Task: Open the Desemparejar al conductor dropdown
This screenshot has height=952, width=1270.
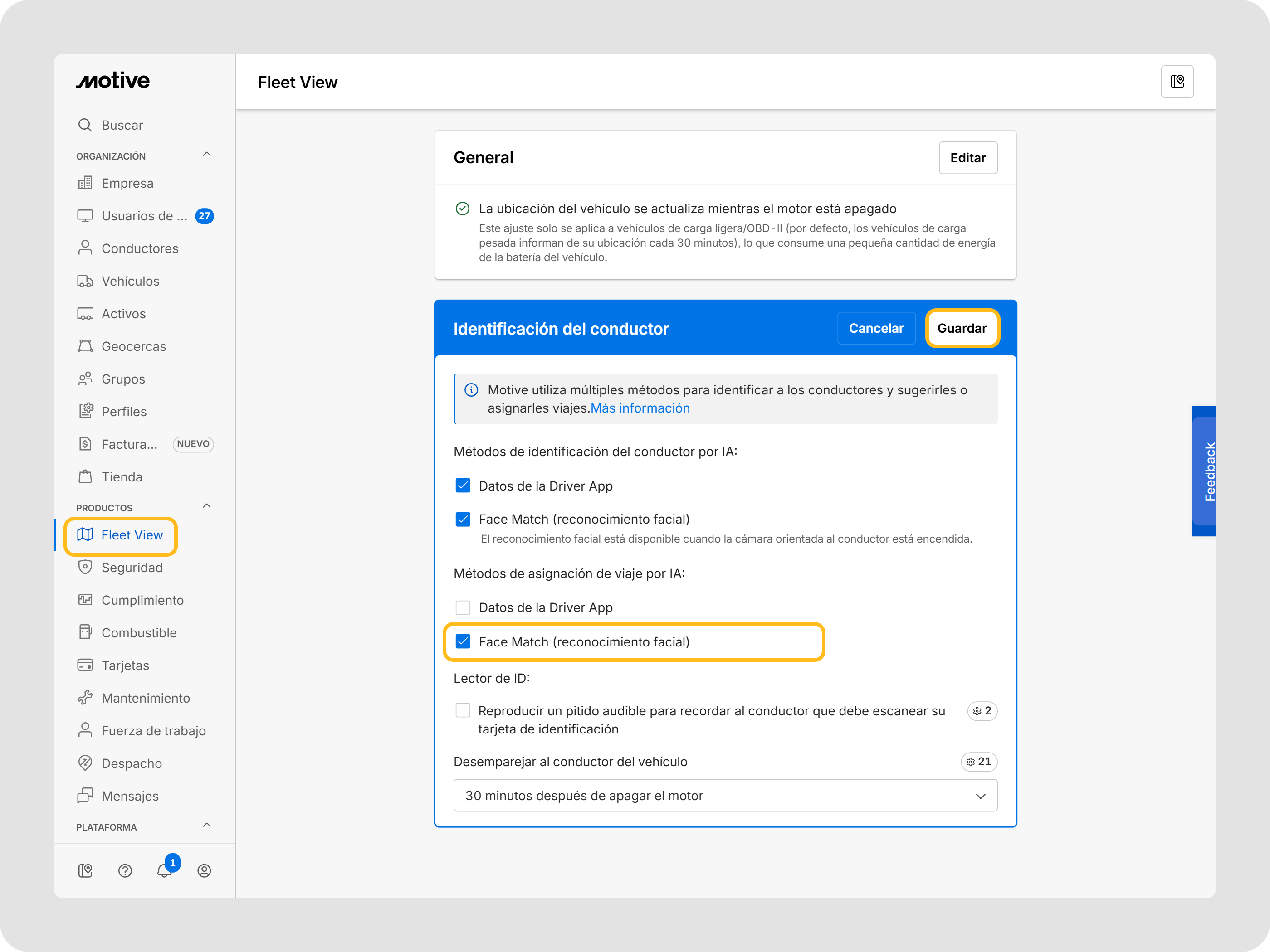Action: (724, 795)
